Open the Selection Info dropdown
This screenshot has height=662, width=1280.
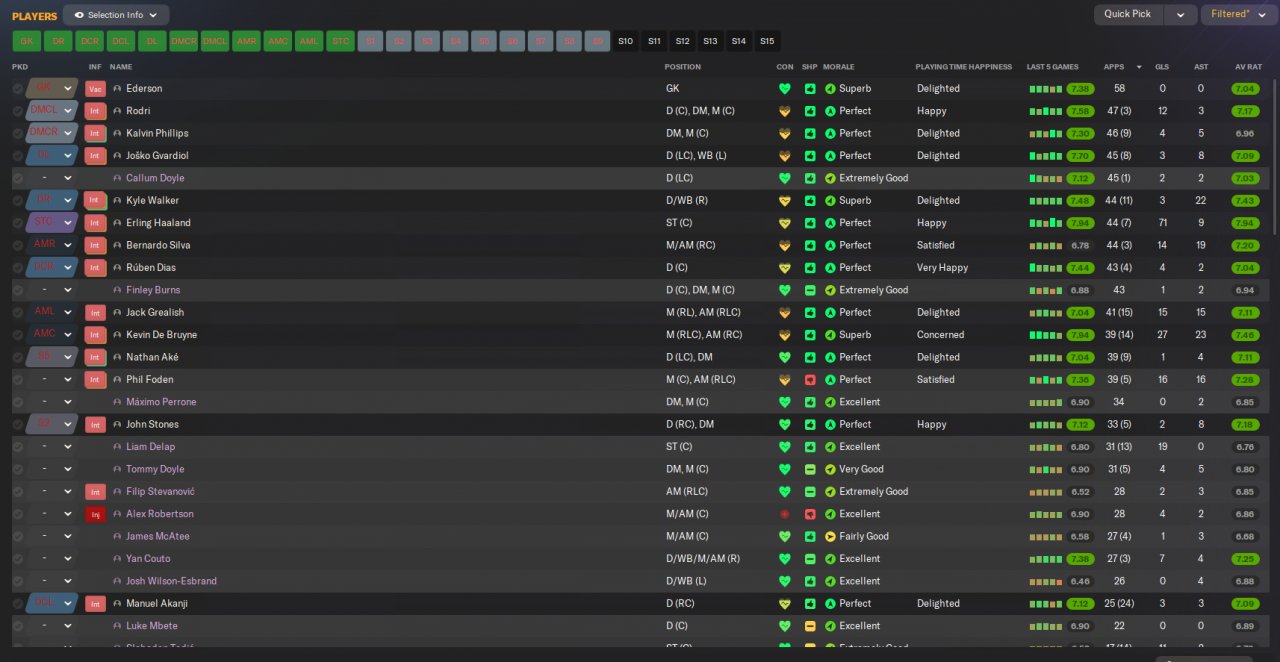coord(116,15)
